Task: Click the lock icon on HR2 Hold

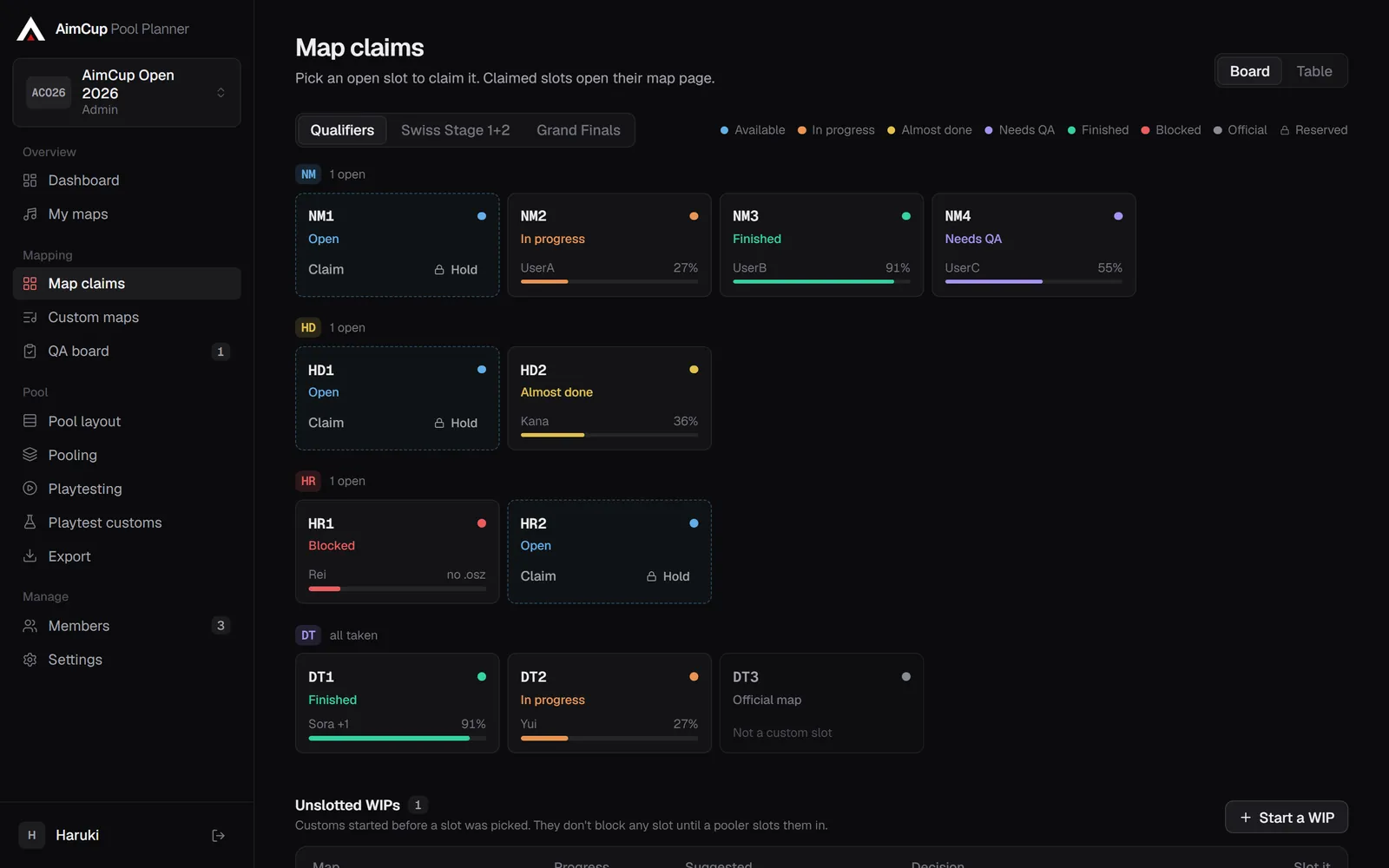Action: [x=651, y=576]
